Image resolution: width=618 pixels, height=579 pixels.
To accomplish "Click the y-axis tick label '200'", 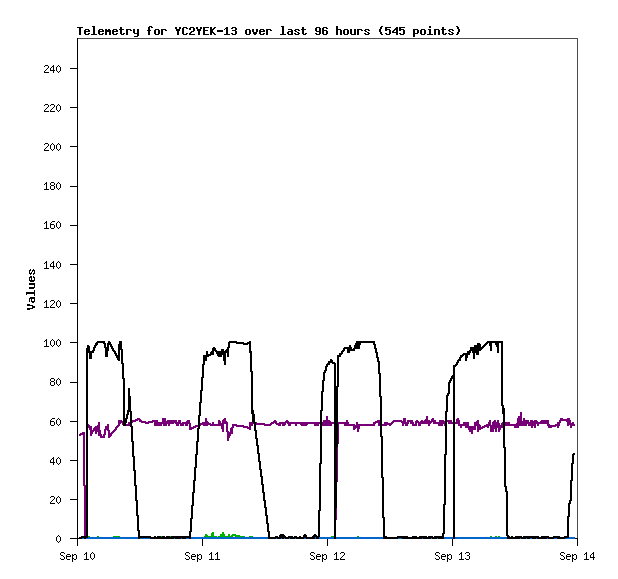I will (52, 147).
